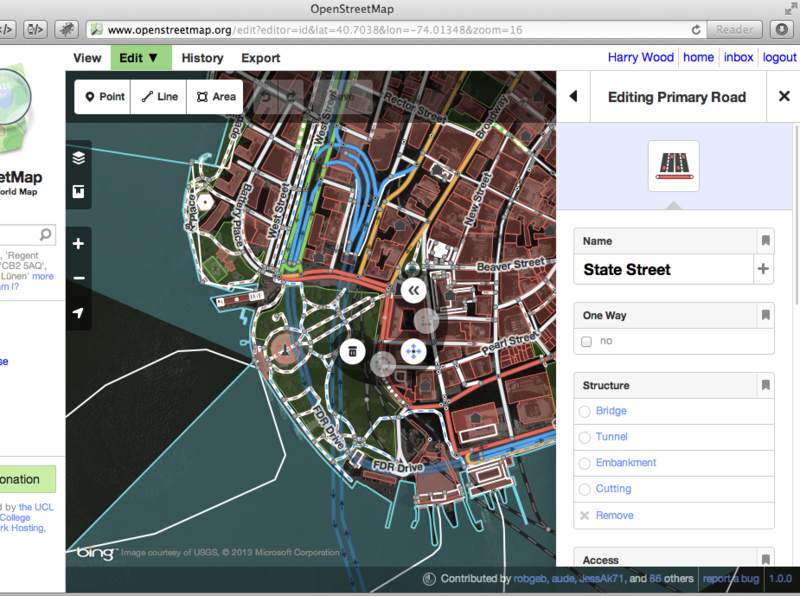Open the map data panel icon
800x596 pixels.
(79, 191)
